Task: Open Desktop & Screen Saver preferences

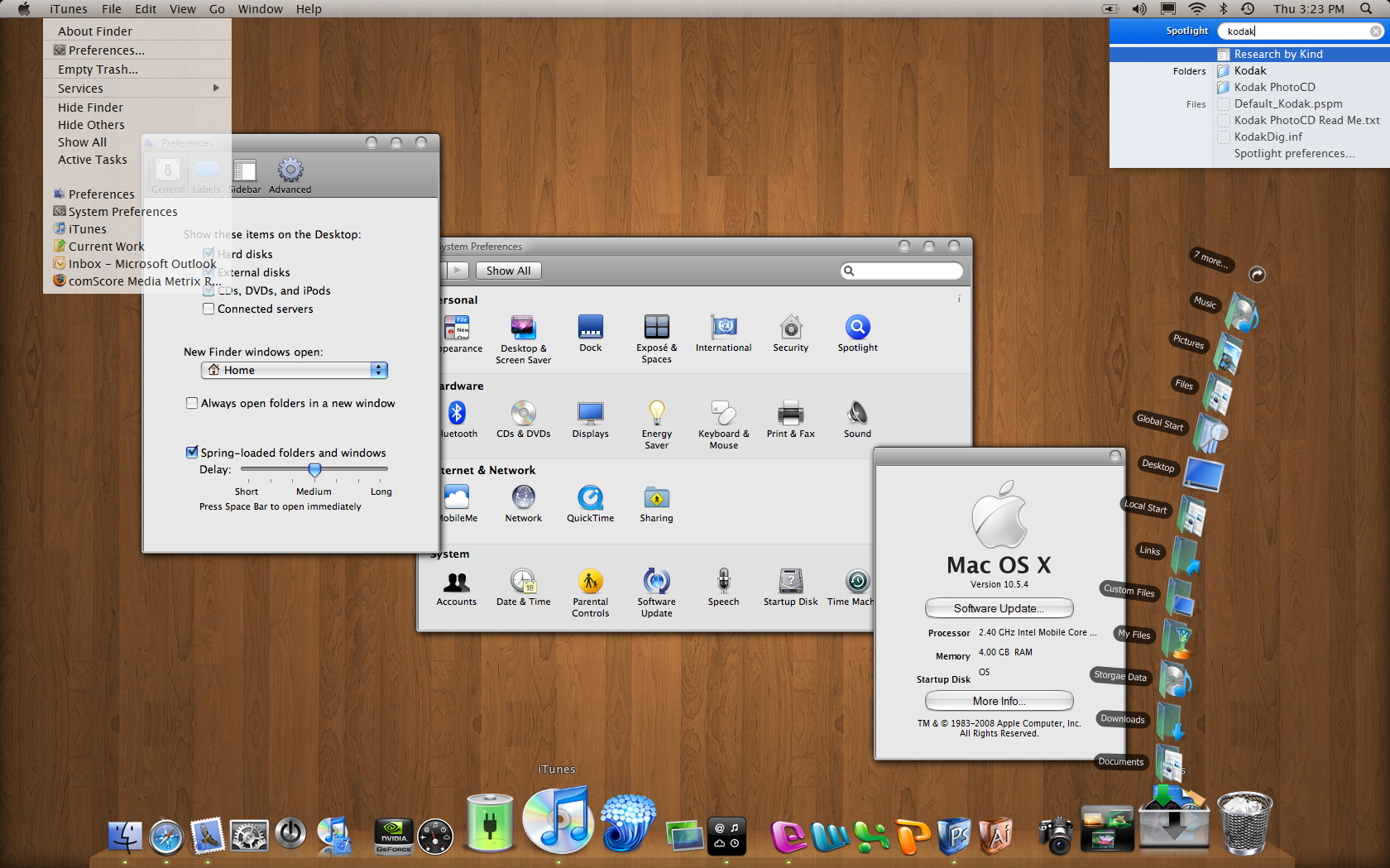Action: coord(523,339)
